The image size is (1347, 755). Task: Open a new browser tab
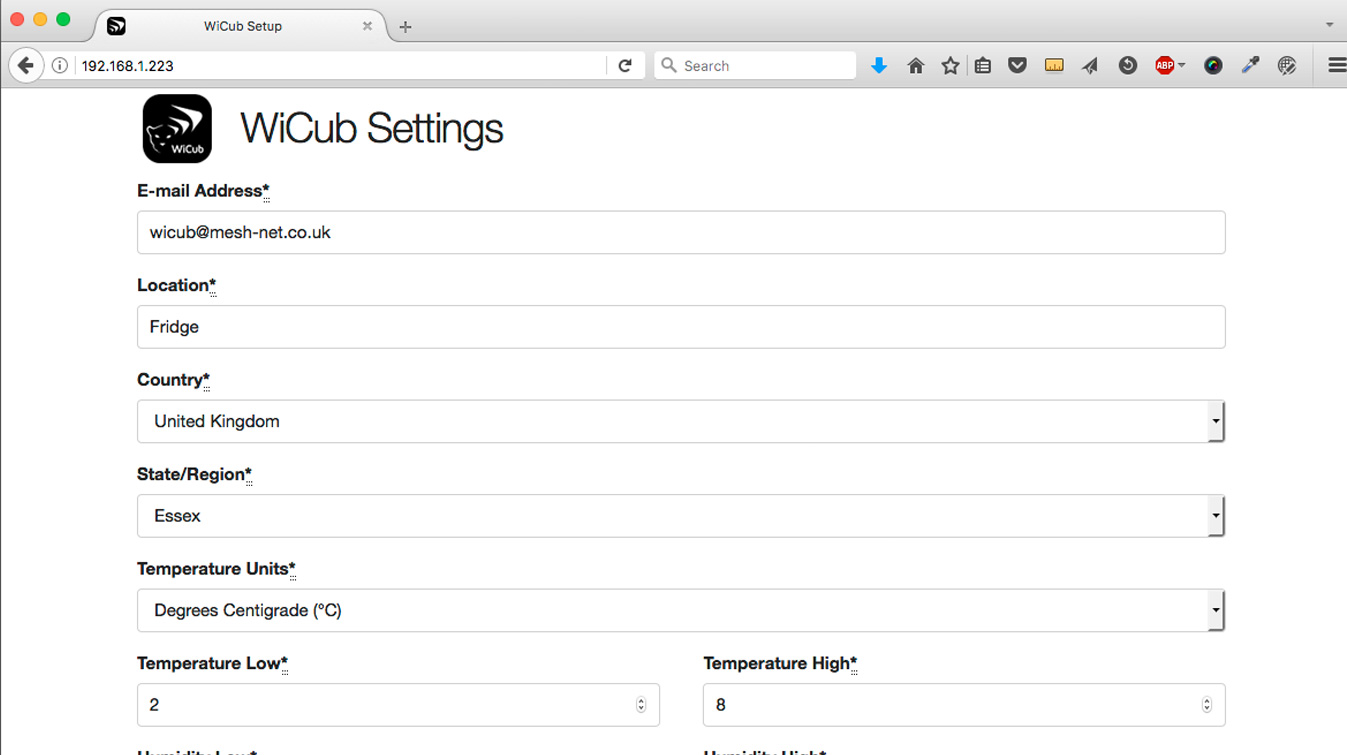405,27
